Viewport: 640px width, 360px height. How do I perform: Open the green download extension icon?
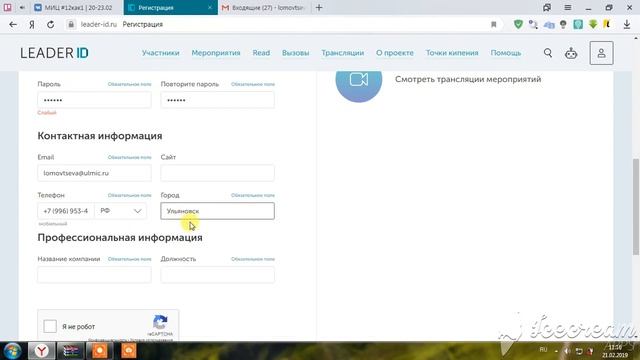click(593, 24)
